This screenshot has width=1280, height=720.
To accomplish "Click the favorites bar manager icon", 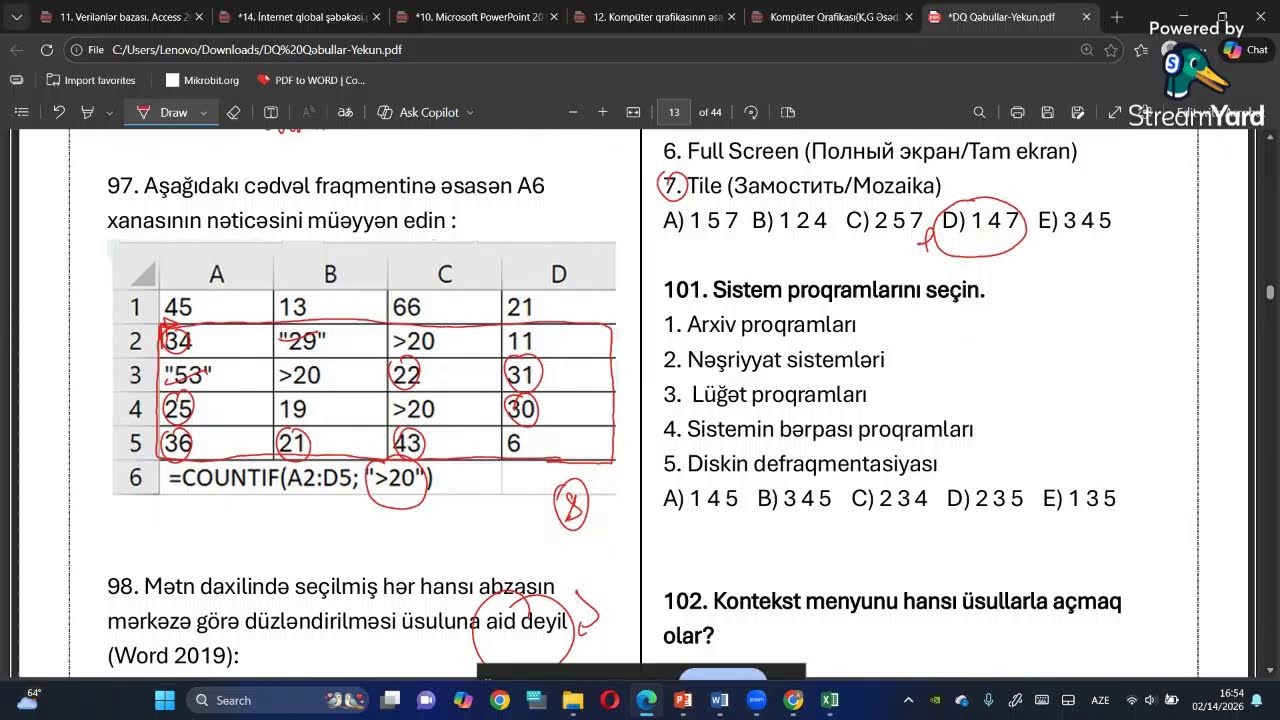I will pyautogui.click(x=16, y=80).
